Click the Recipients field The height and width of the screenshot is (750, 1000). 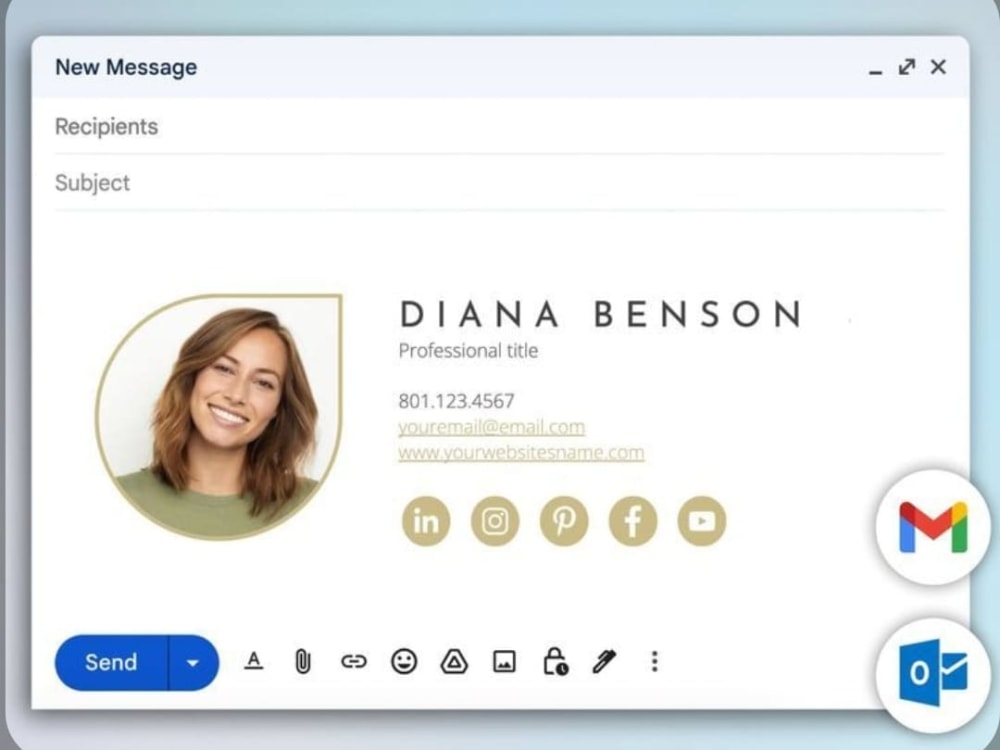499,126
